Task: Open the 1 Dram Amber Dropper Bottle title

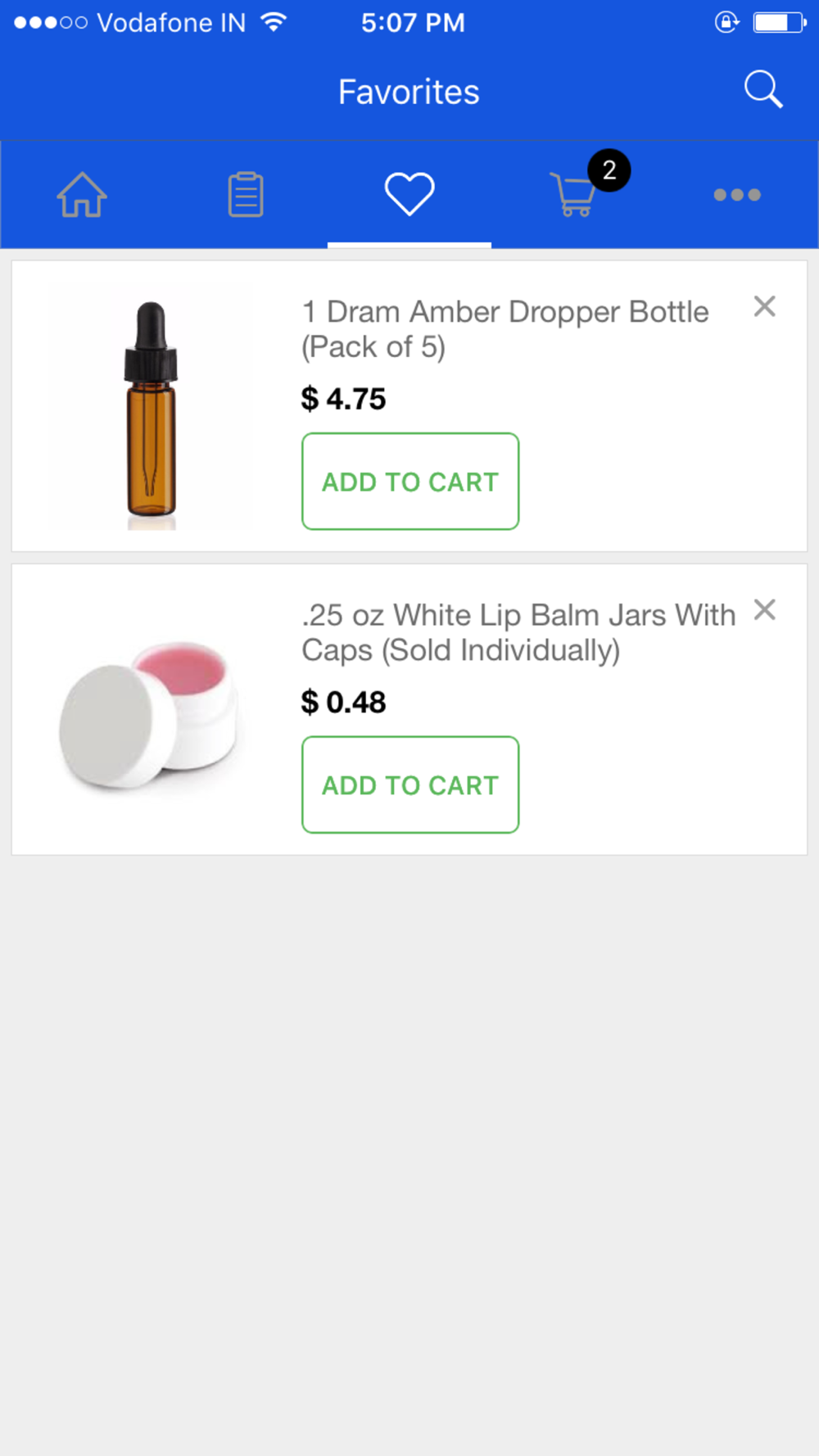Action: click(505, 329)
